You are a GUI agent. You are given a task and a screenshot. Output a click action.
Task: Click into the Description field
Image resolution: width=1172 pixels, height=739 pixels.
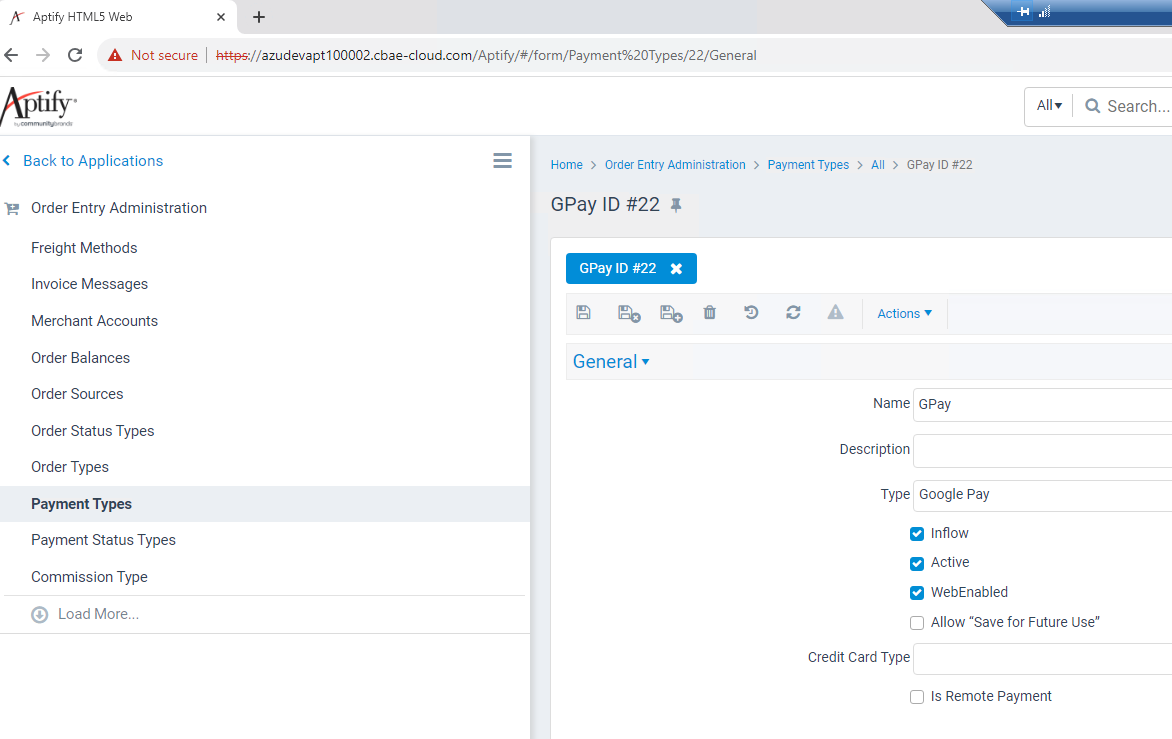tap(1042, 450)
